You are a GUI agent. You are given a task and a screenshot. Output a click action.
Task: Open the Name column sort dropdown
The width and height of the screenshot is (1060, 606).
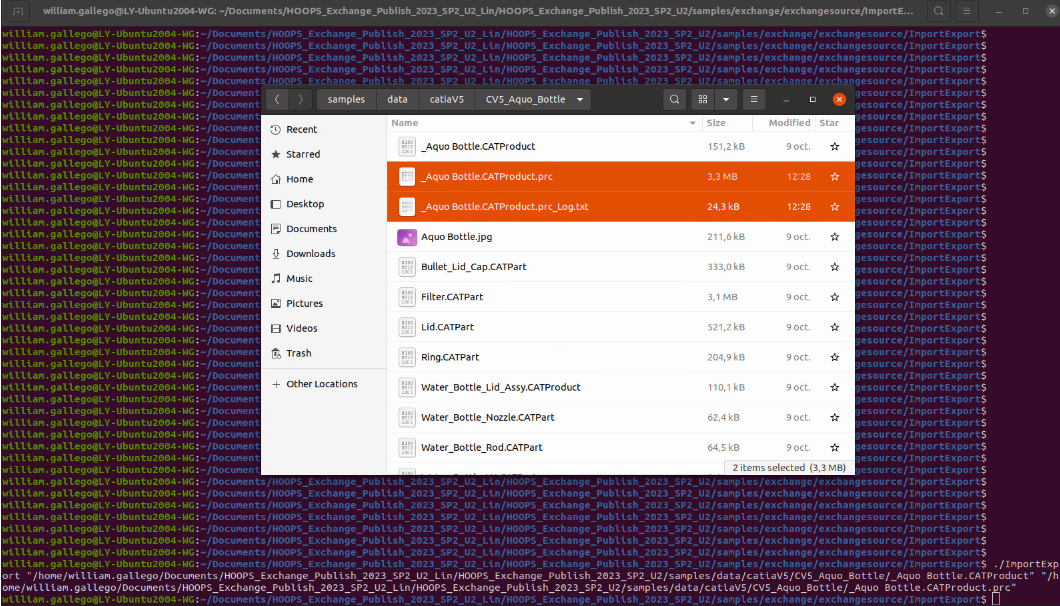tap(691, 122)
